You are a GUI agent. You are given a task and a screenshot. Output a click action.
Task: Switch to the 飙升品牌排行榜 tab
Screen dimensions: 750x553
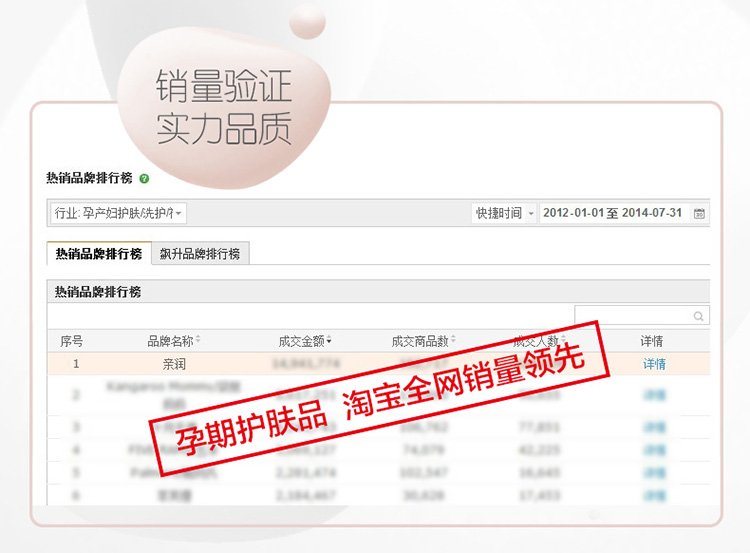(x=200, y=254)
